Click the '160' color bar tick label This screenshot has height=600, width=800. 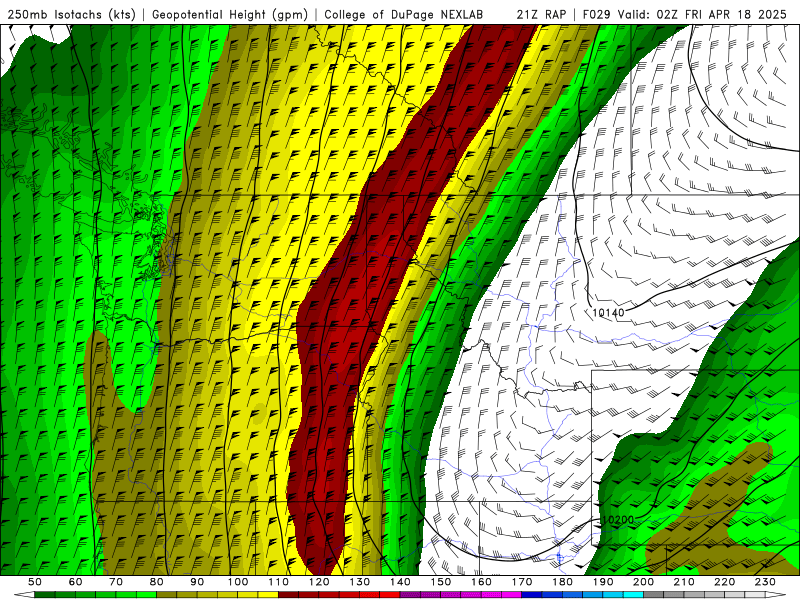pyautogui.click(x=482, y=582)
